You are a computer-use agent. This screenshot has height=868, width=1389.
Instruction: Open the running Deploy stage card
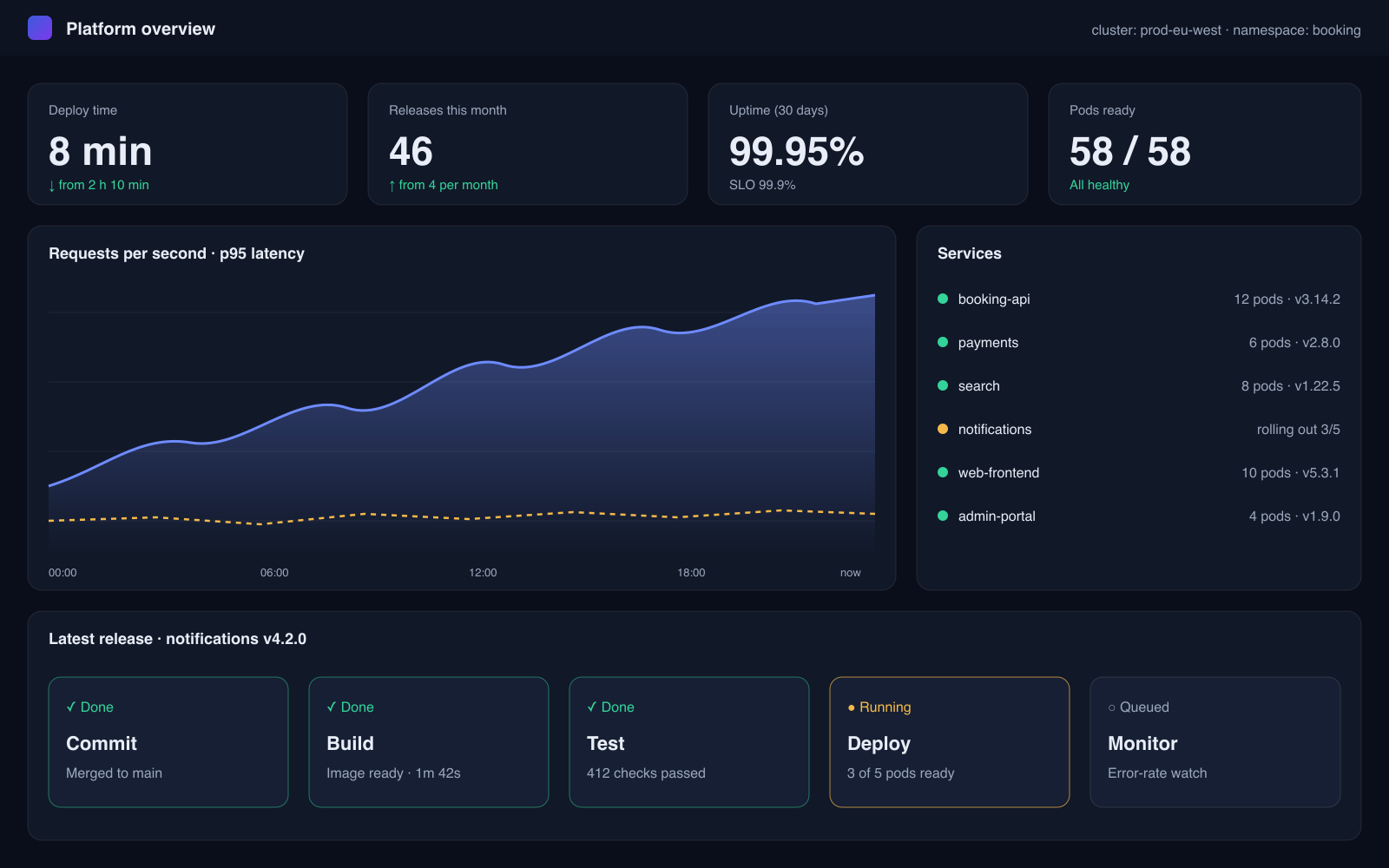[950, 742]
